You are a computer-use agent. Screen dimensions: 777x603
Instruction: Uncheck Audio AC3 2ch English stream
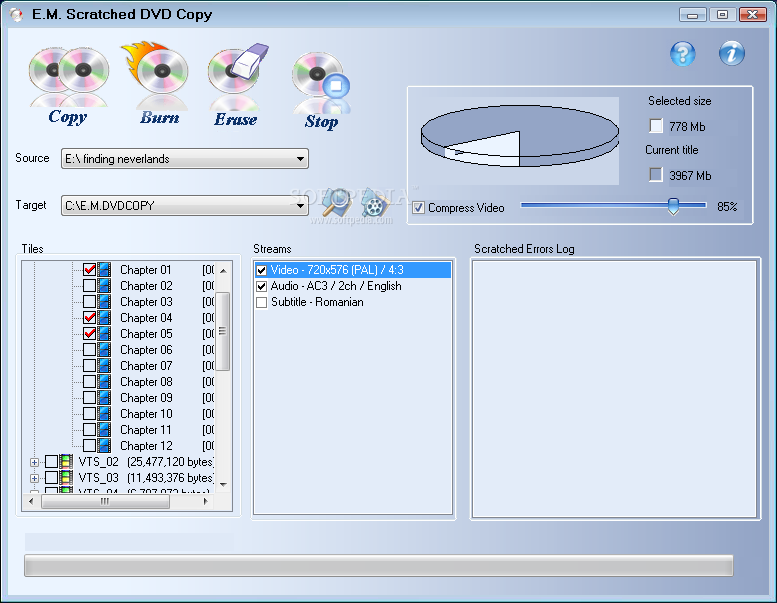tap(262, 286)
